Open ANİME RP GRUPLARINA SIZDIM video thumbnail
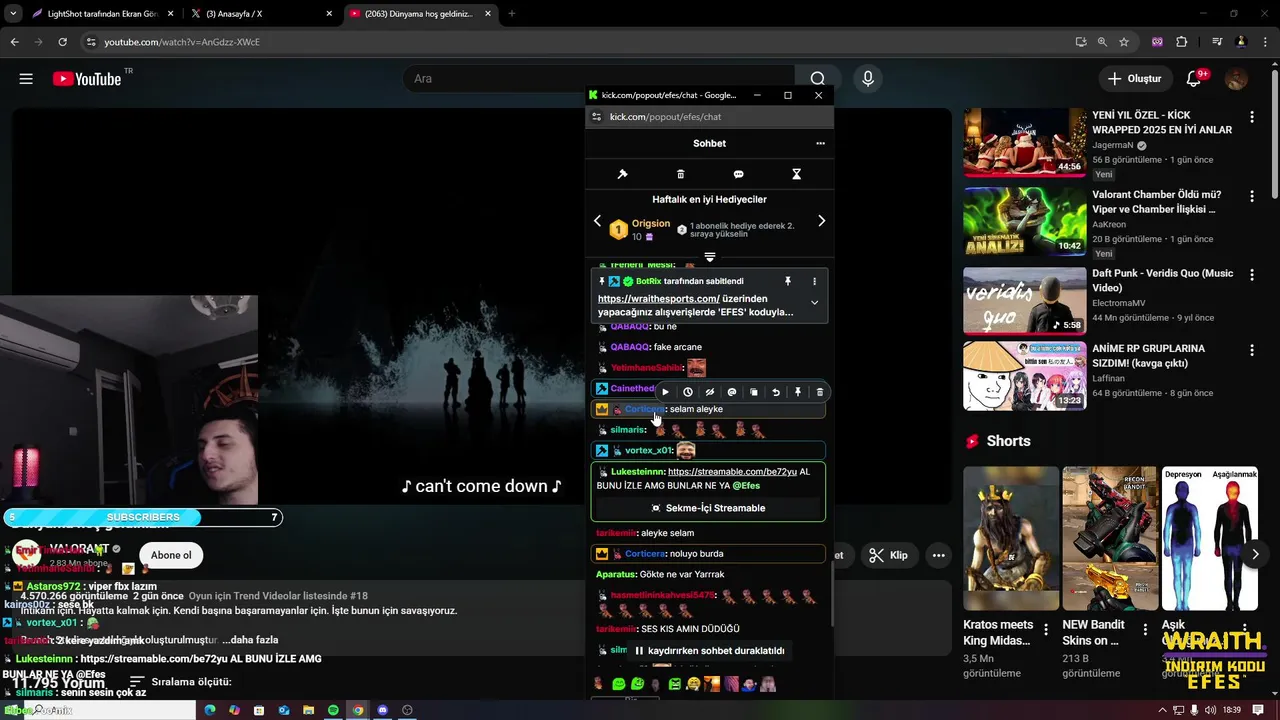This screenshot has width=1280, height=720. click(x=1025, y=376)
